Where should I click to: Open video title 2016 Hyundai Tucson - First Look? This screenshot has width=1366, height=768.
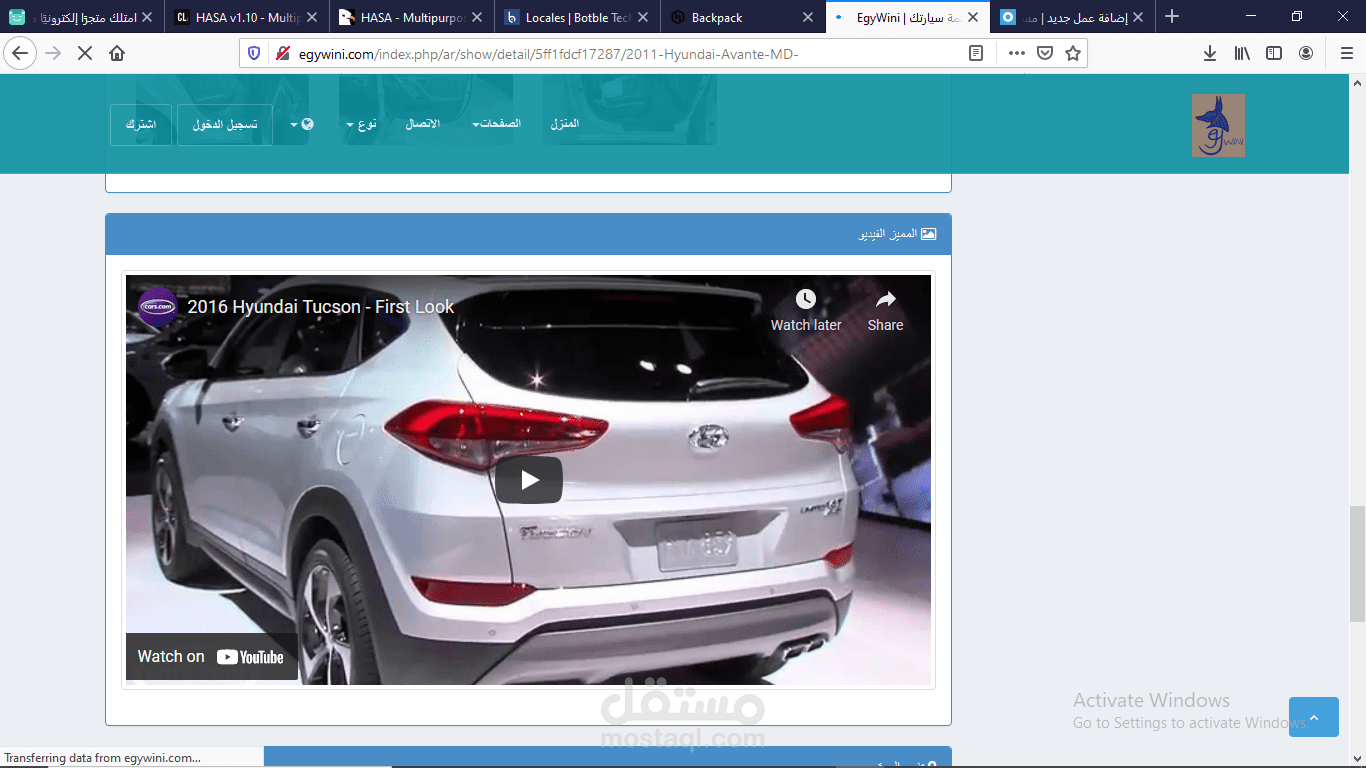tap(321, 307)
